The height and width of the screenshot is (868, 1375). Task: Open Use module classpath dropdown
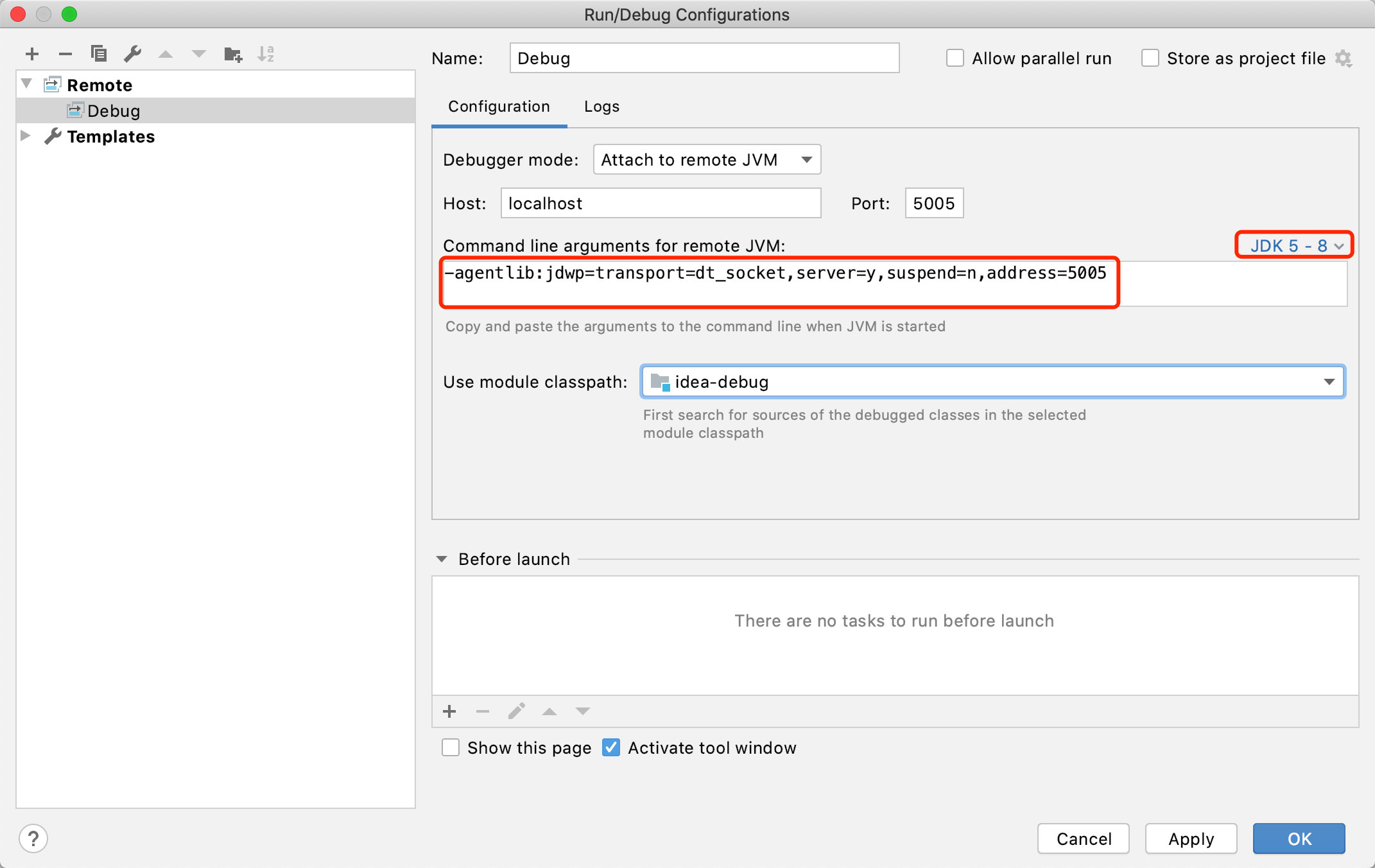[x=992, y=382]
